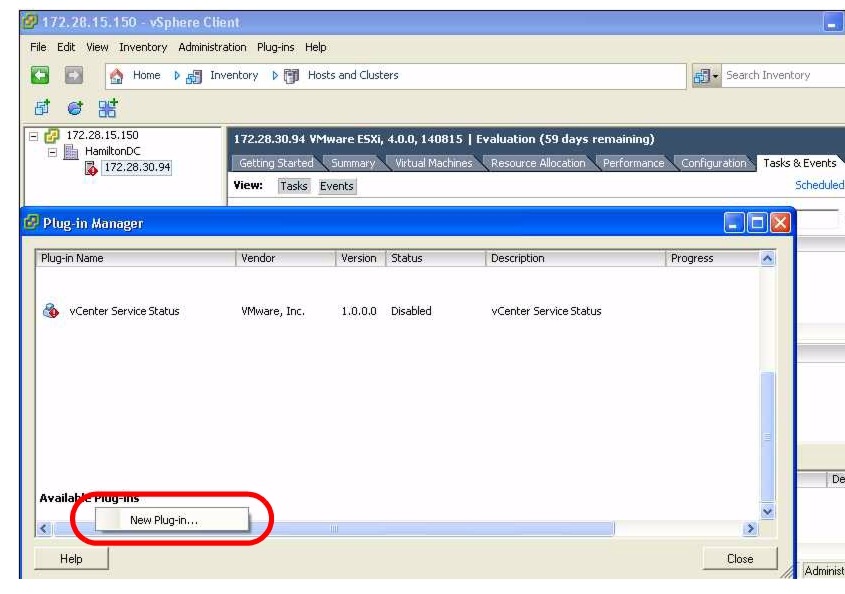This screenshot has height=594, width=845.
Task: Expand the Inventory navigation arrow
Action: tap(275, 75)
